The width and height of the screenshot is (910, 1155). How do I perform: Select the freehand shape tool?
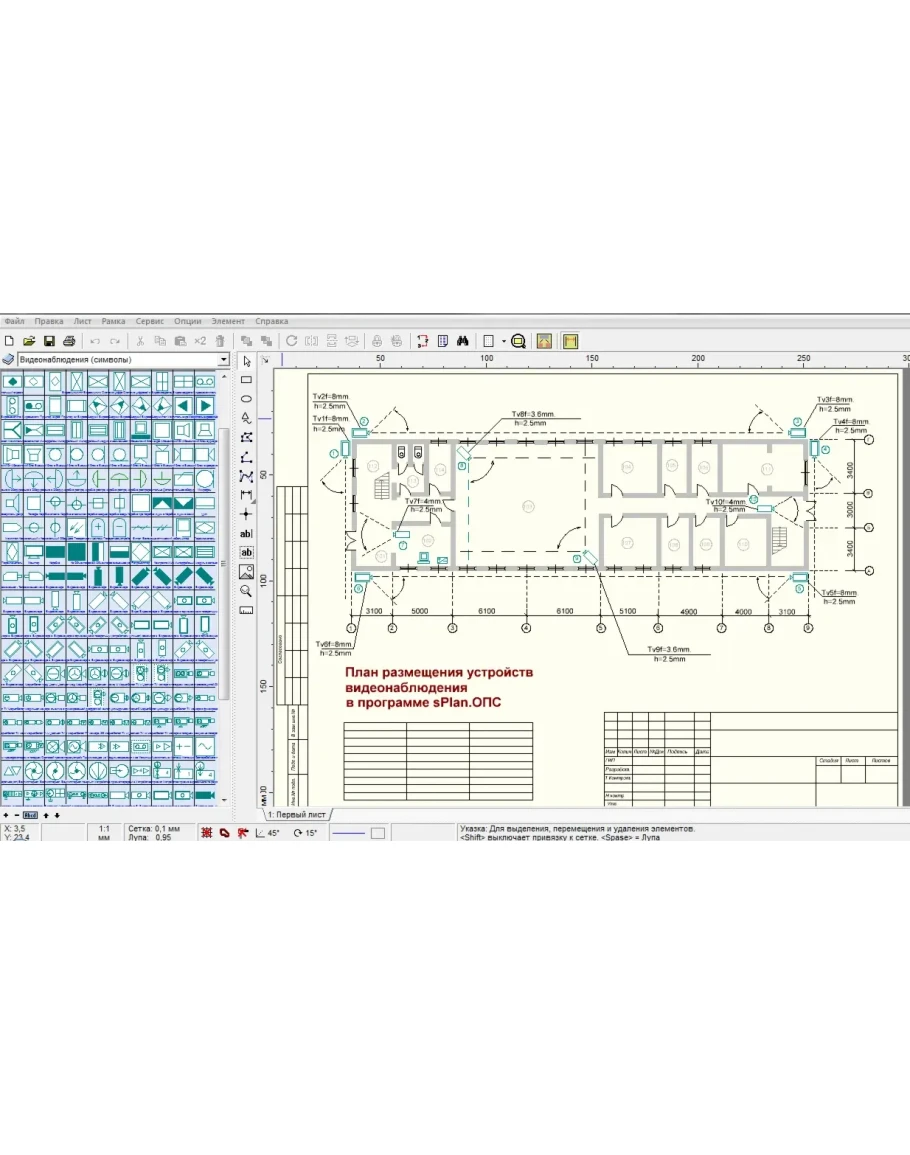(x=246, y=418)
